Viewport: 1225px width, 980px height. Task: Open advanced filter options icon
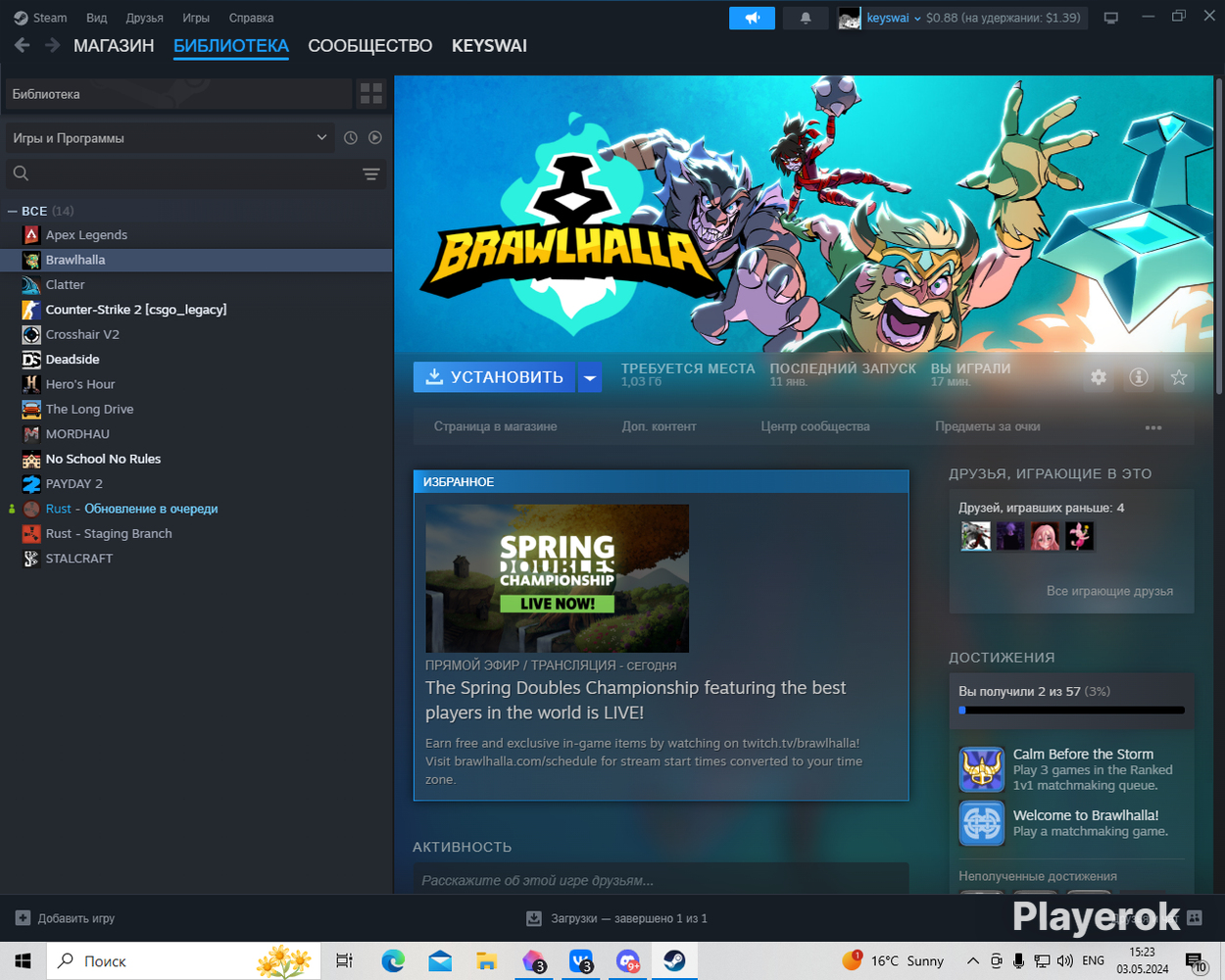pyautogui.click(x=370, y=173)
